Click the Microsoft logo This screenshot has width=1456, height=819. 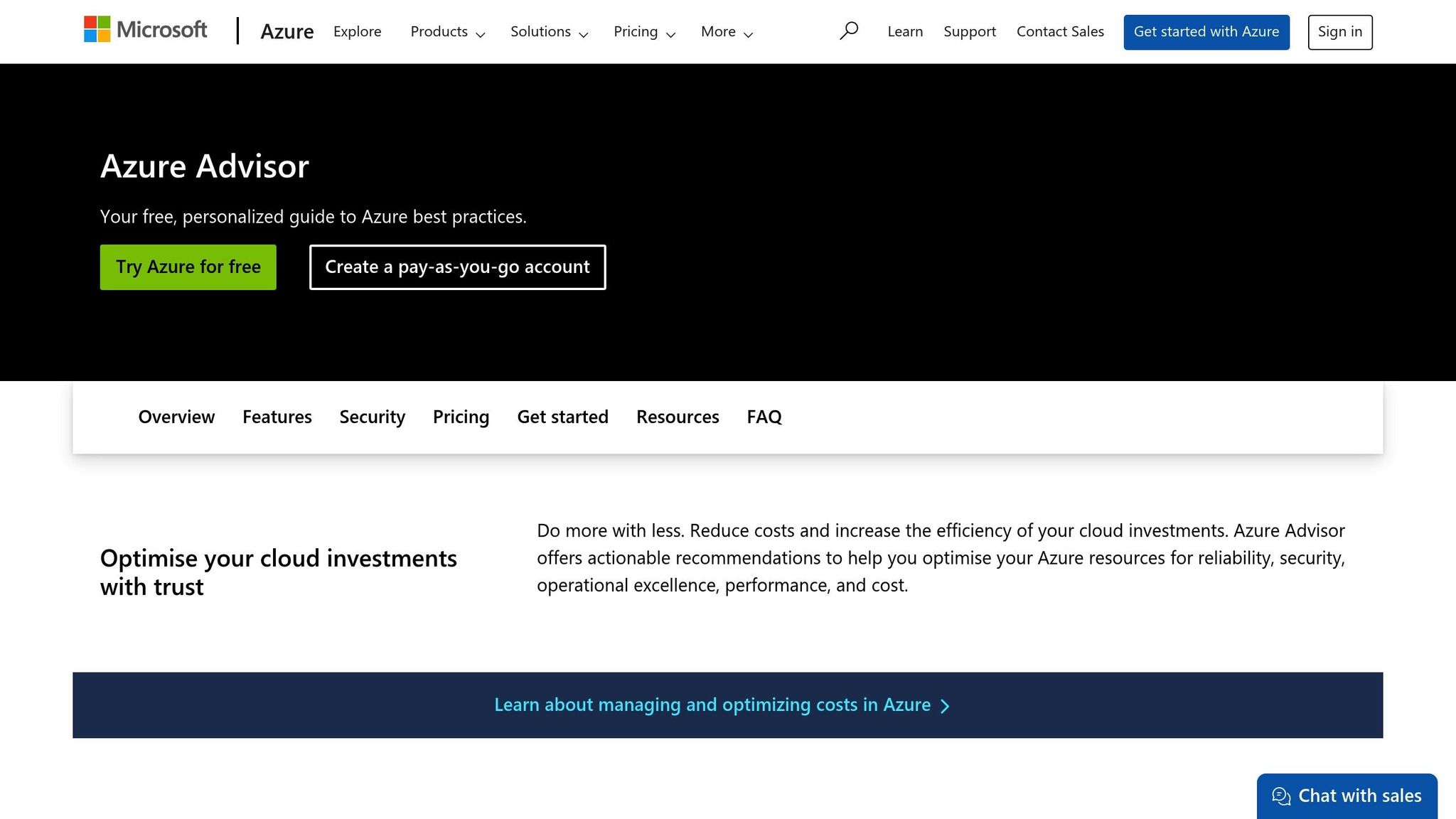tap(144, 30)
